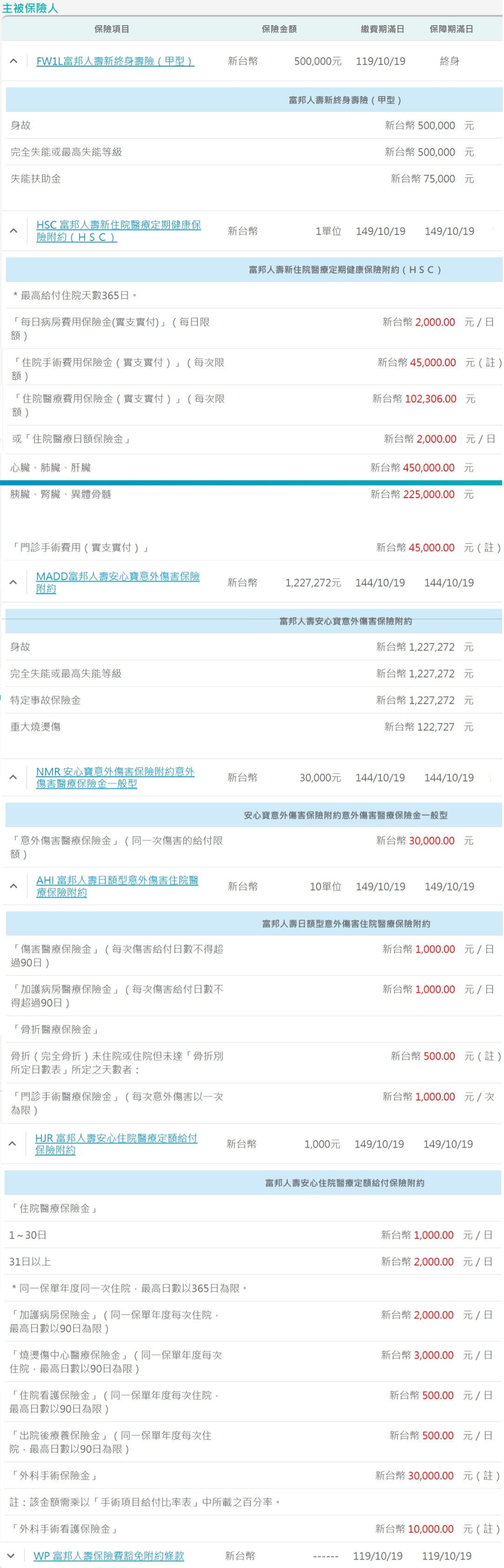The height and width of the screenshot is (1568, 504).
Task: Click the 繳費期滿日 column header
Action: point(382,28)
